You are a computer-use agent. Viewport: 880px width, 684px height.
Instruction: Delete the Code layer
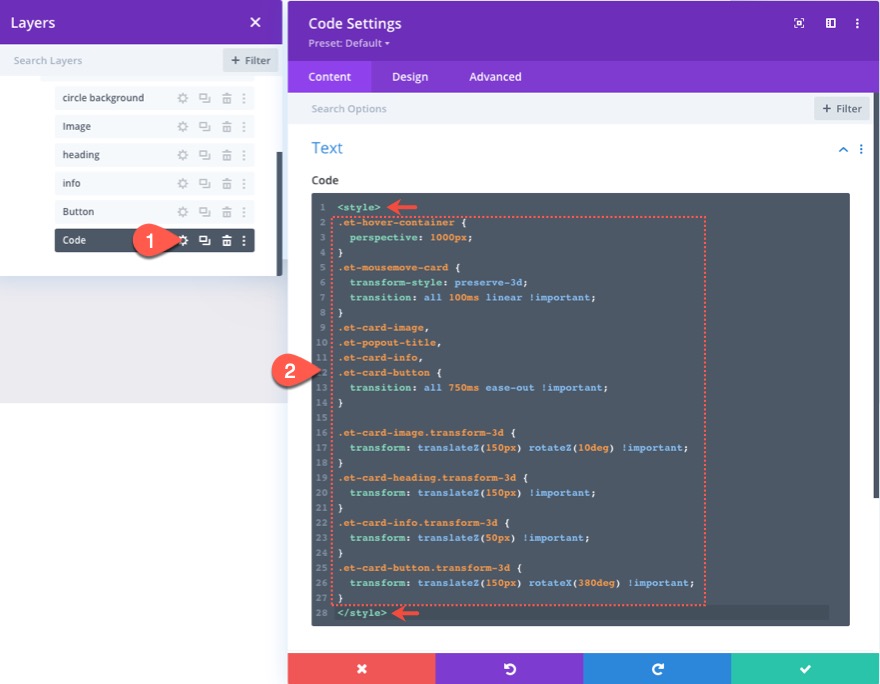point(226,241)
